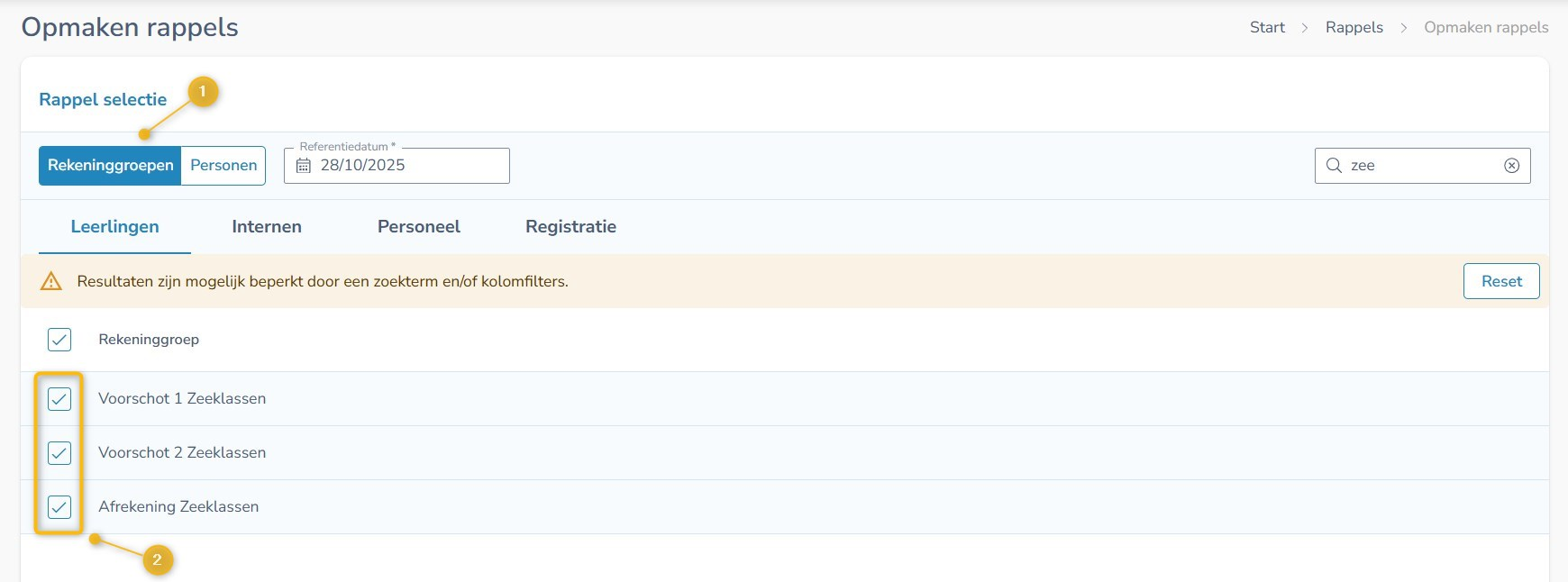
Task: Uncheck Voorschot 2 Zeeklassen checkbox
Action: point(59,453)
